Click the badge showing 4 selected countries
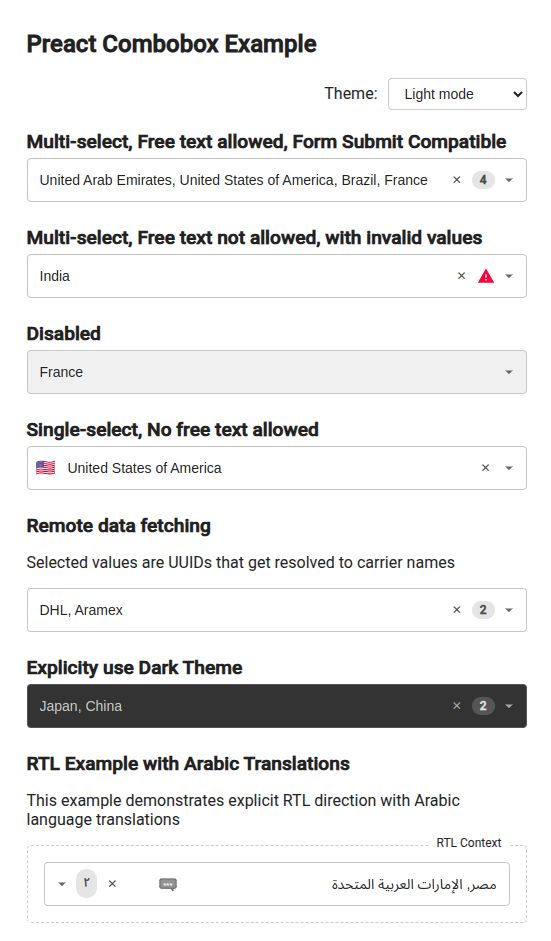This screenshot has width=551, height=941. click(x=483, y=180)
